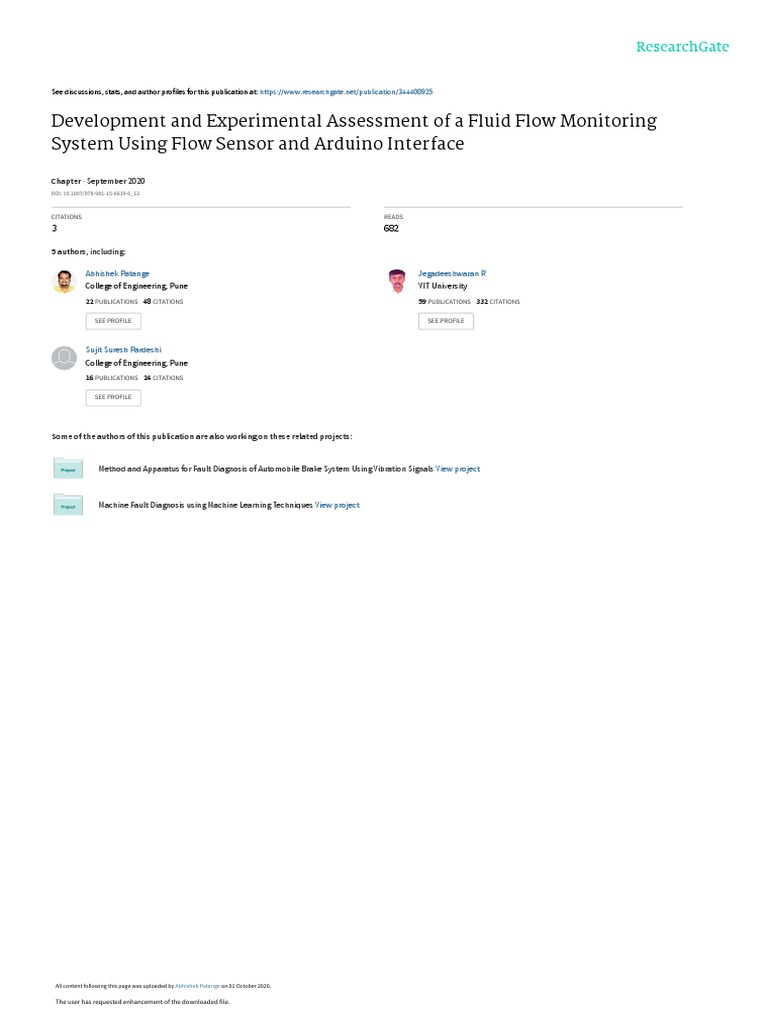Click the reads count 682
The width and height of the screenshot is (768, 1024).
391,228
